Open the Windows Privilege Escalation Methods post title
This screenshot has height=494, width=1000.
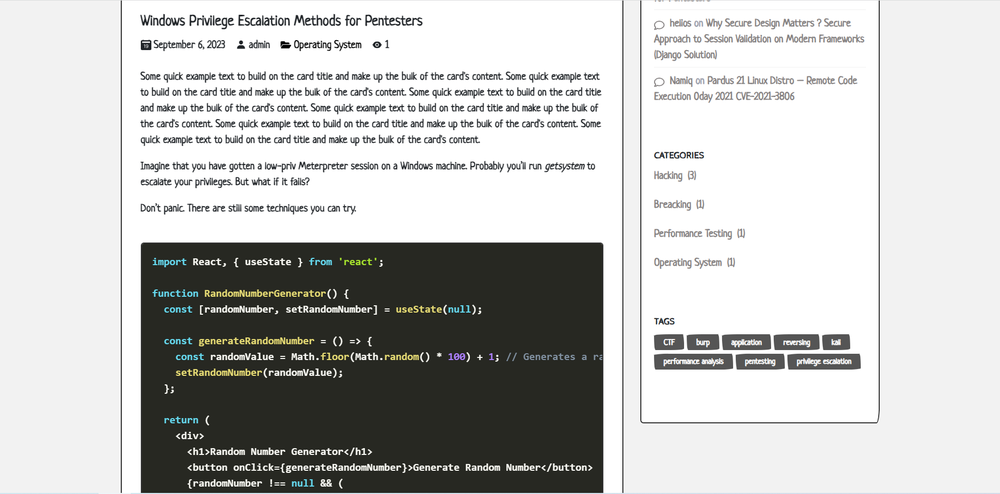click(281, 20)
